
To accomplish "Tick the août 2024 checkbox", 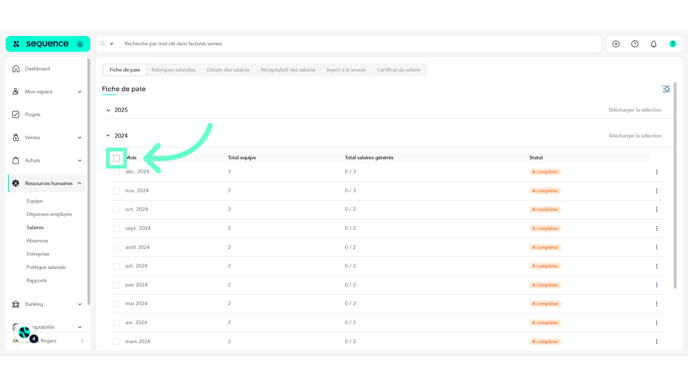I will [x=116, y=247].
